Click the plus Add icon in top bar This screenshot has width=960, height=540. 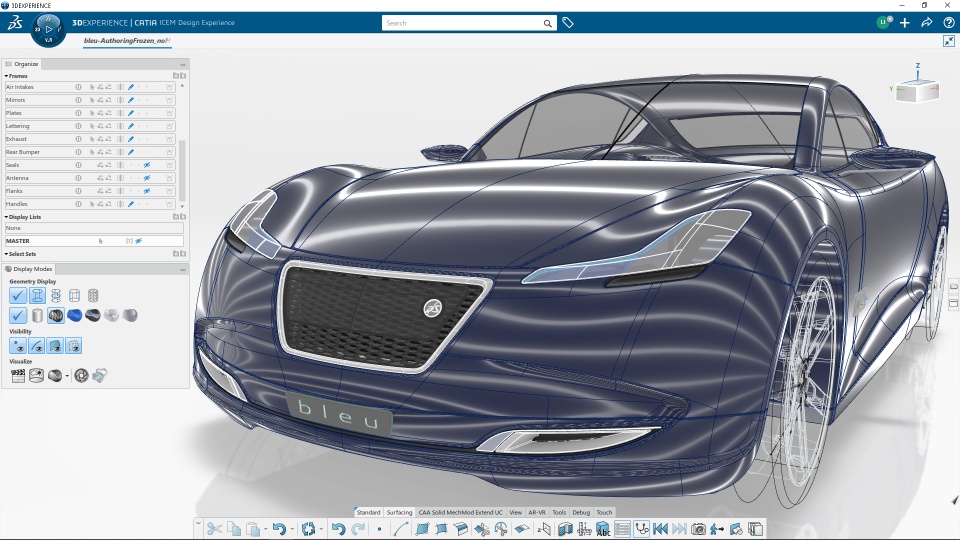905,23
